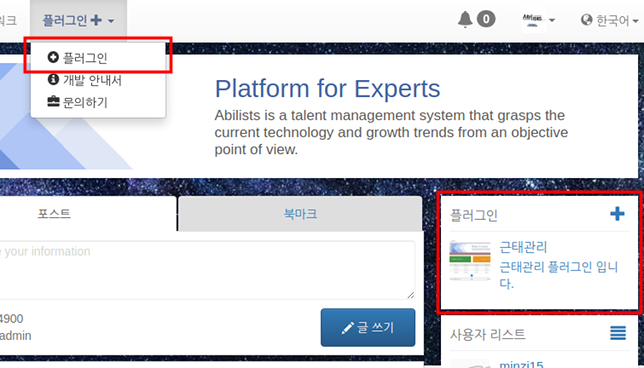
Task: Click into the post information textarea
Action: (207, 270)
